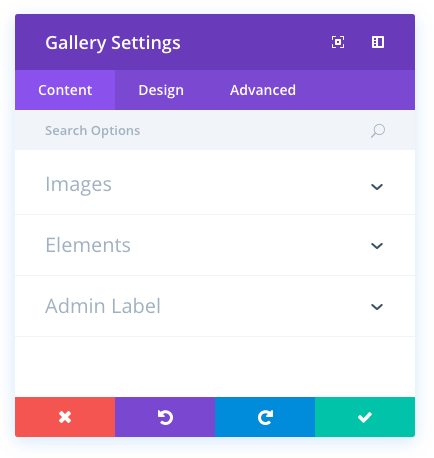The height and width of the screenshot is (458, 434).
Task: Click the snap-to-sidebar layout icon
Action: point(378,42)
